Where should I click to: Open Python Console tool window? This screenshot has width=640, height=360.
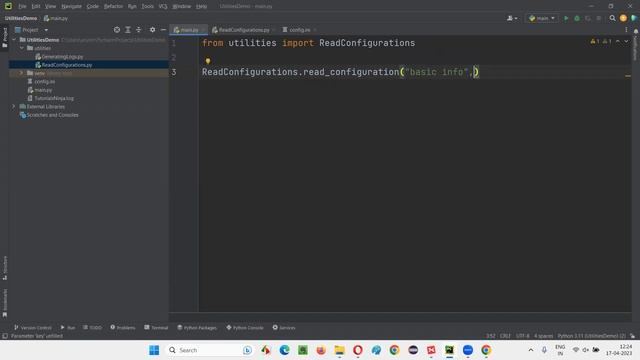click(x=245, y=327)
